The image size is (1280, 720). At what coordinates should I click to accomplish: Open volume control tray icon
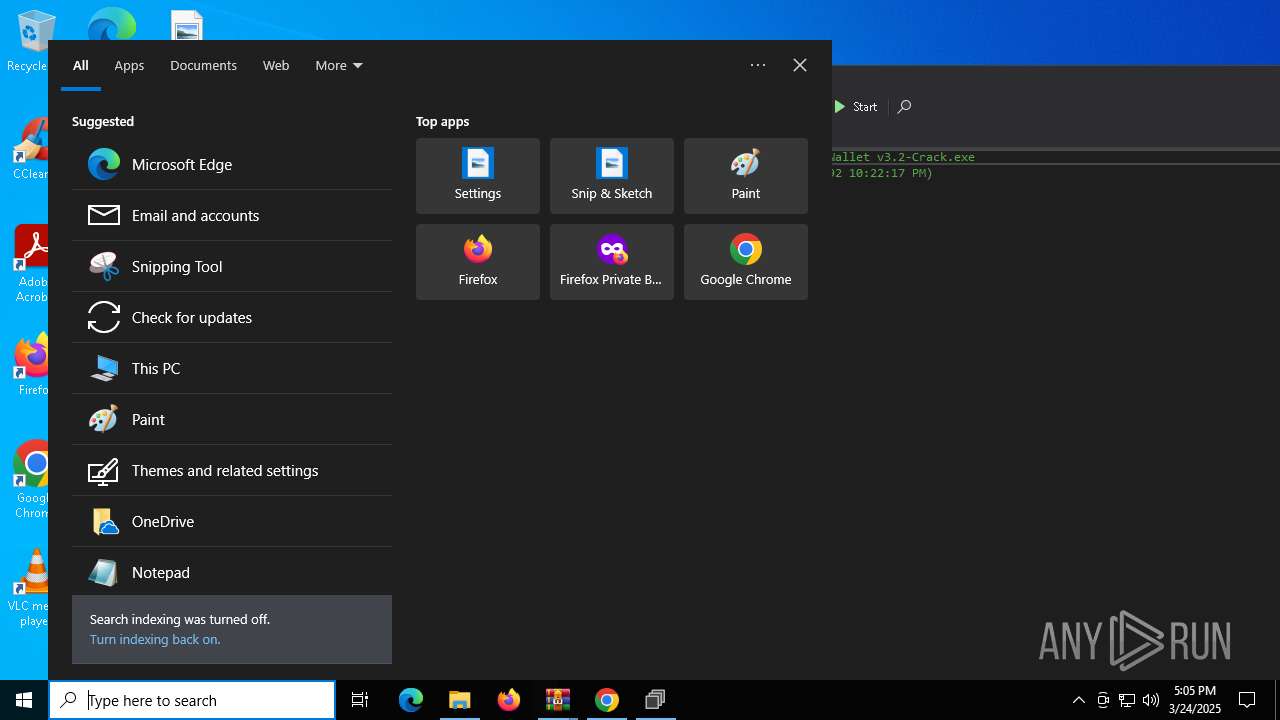[1151, 700]
